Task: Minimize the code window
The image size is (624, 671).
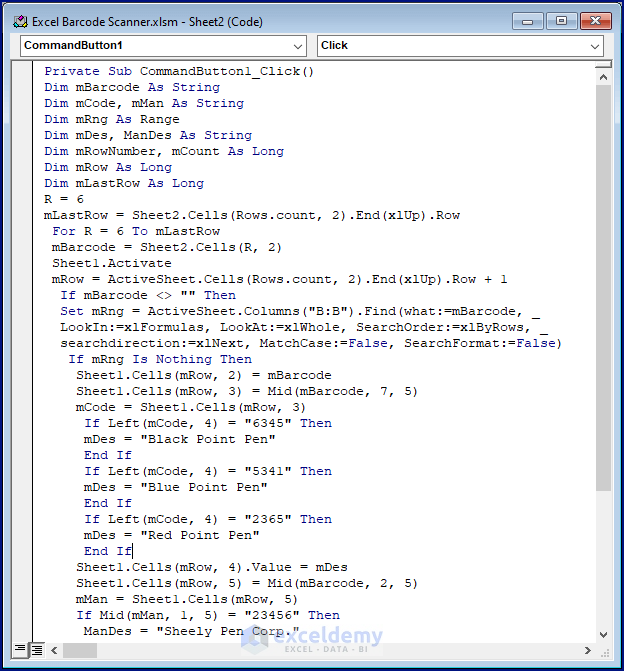Action: point(527,21)
